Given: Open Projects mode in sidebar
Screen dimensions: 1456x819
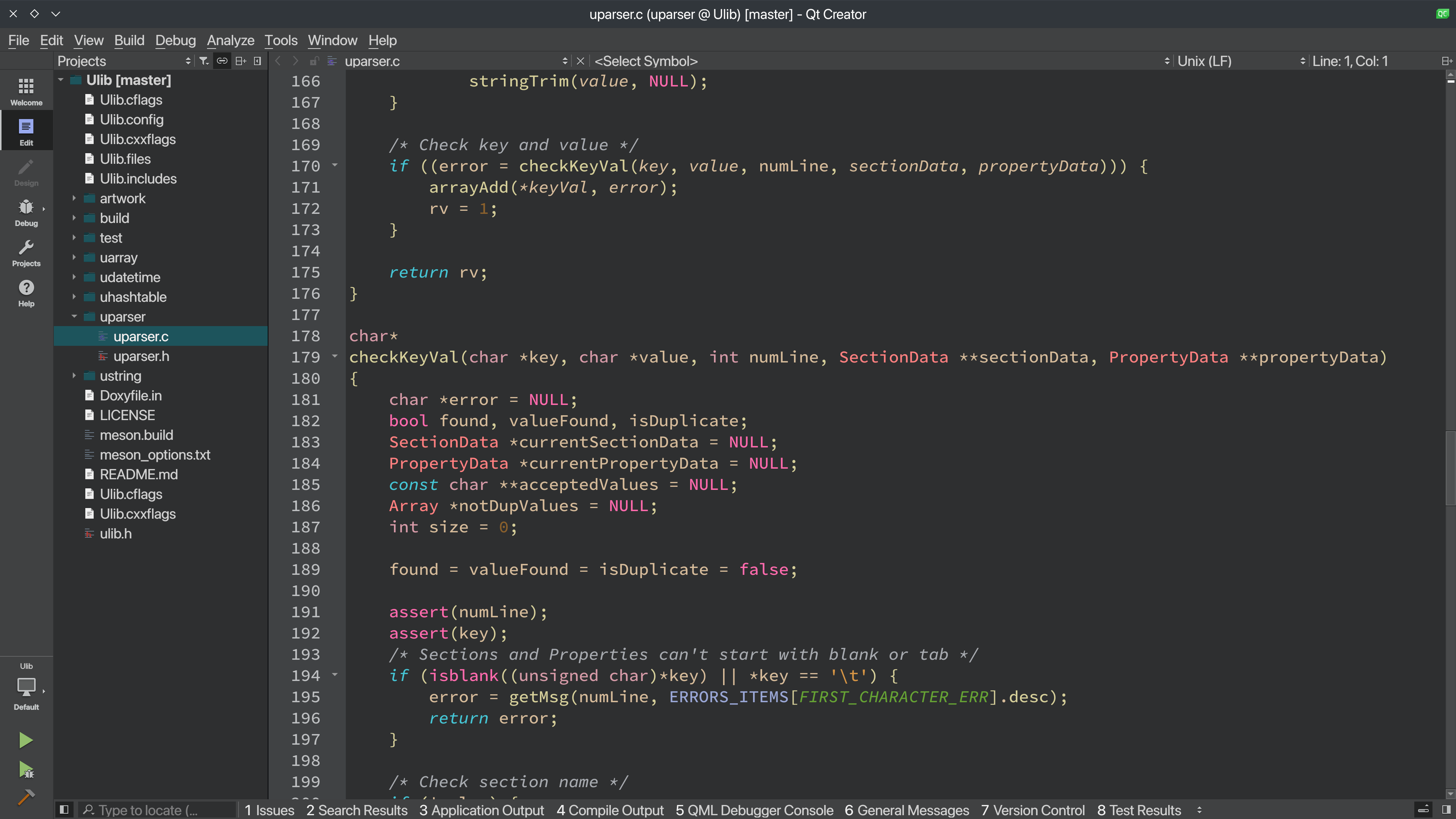Looking at the screenshot, I should [26, 252].
